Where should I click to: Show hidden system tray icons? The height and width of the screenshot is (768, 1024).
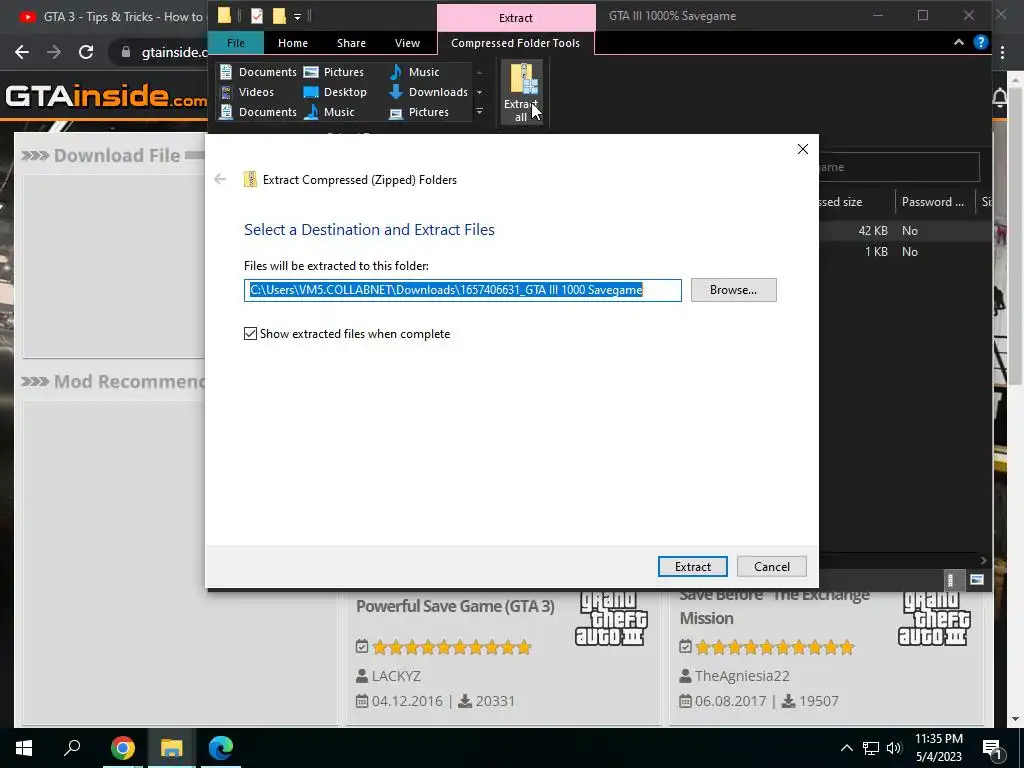point(846,748)
